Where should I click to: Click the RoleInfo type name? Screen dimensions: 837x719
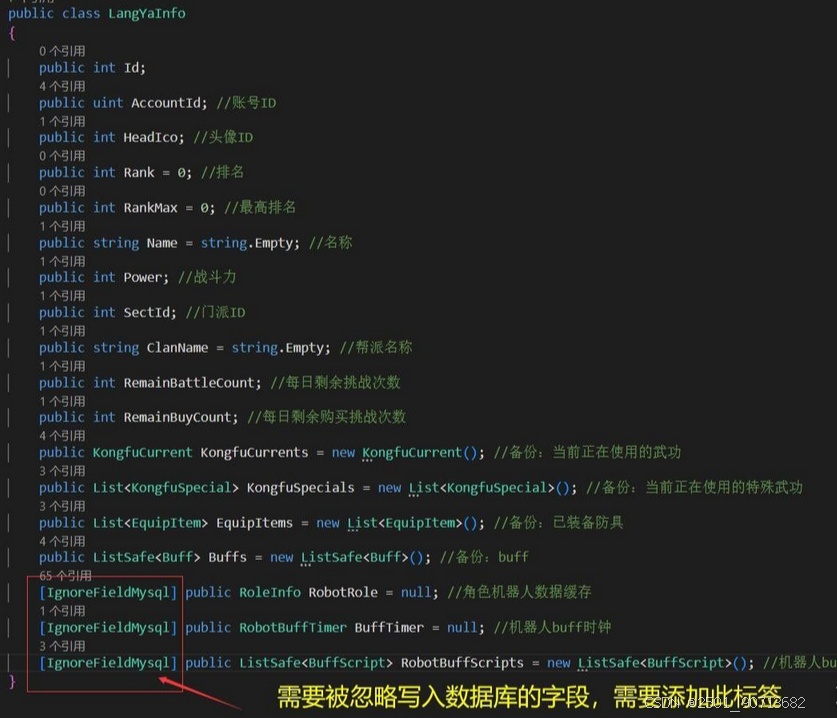270,592
